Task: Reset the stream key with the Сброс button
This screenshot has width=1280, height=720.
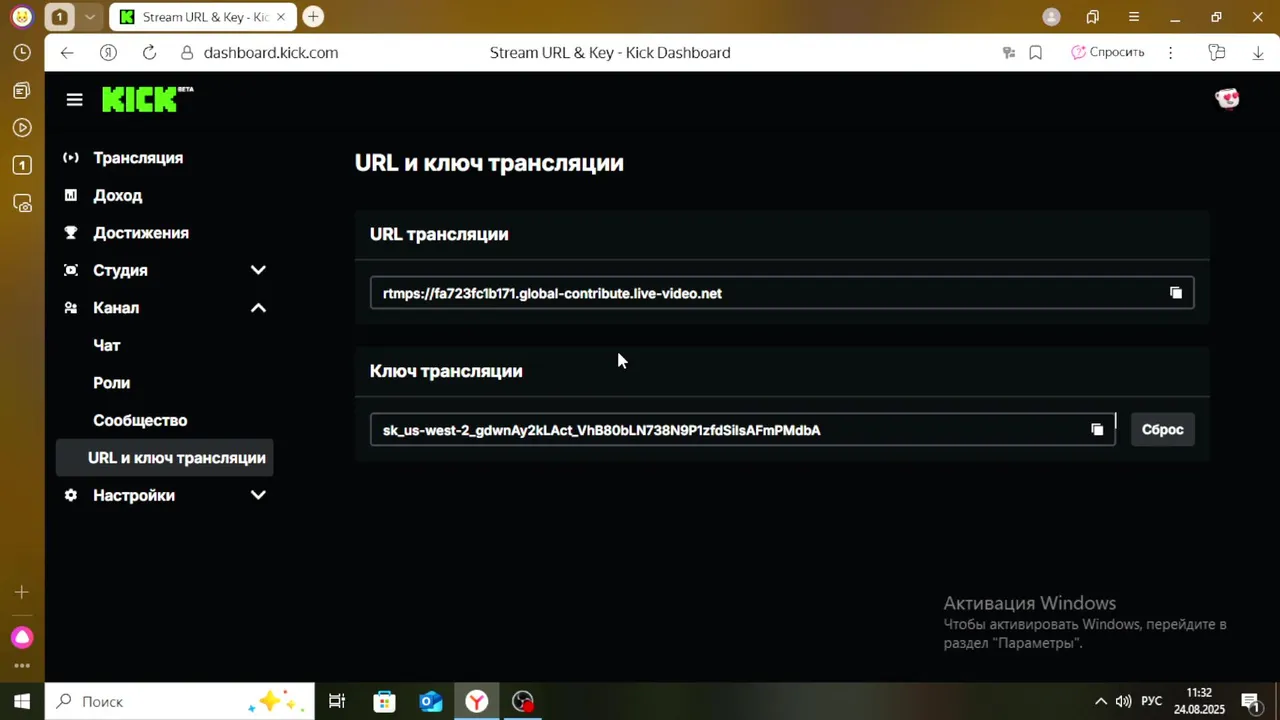Action: pos(1162,430)
